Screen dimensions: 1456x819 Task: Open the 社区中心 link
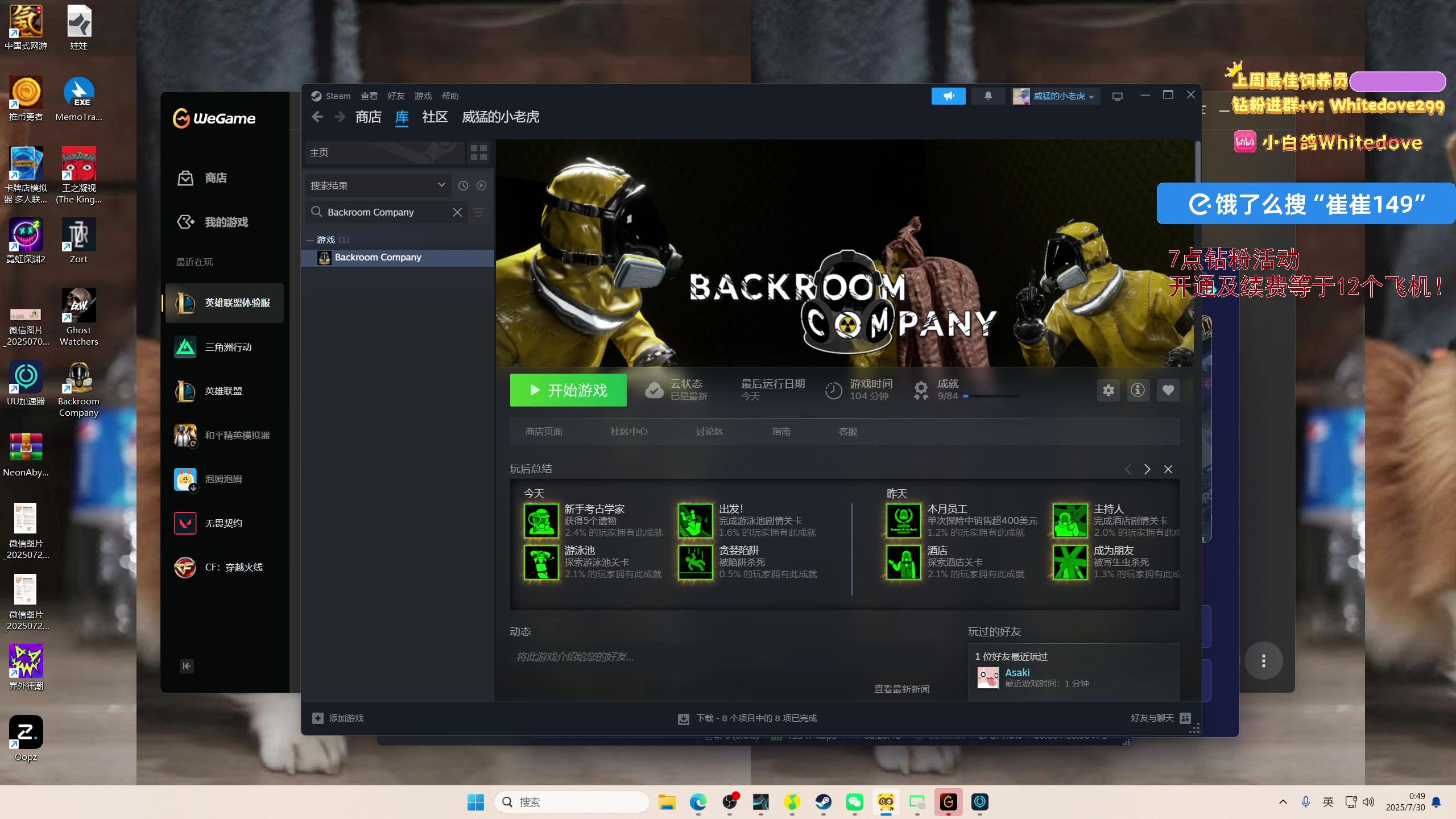[x=629, y=432]
